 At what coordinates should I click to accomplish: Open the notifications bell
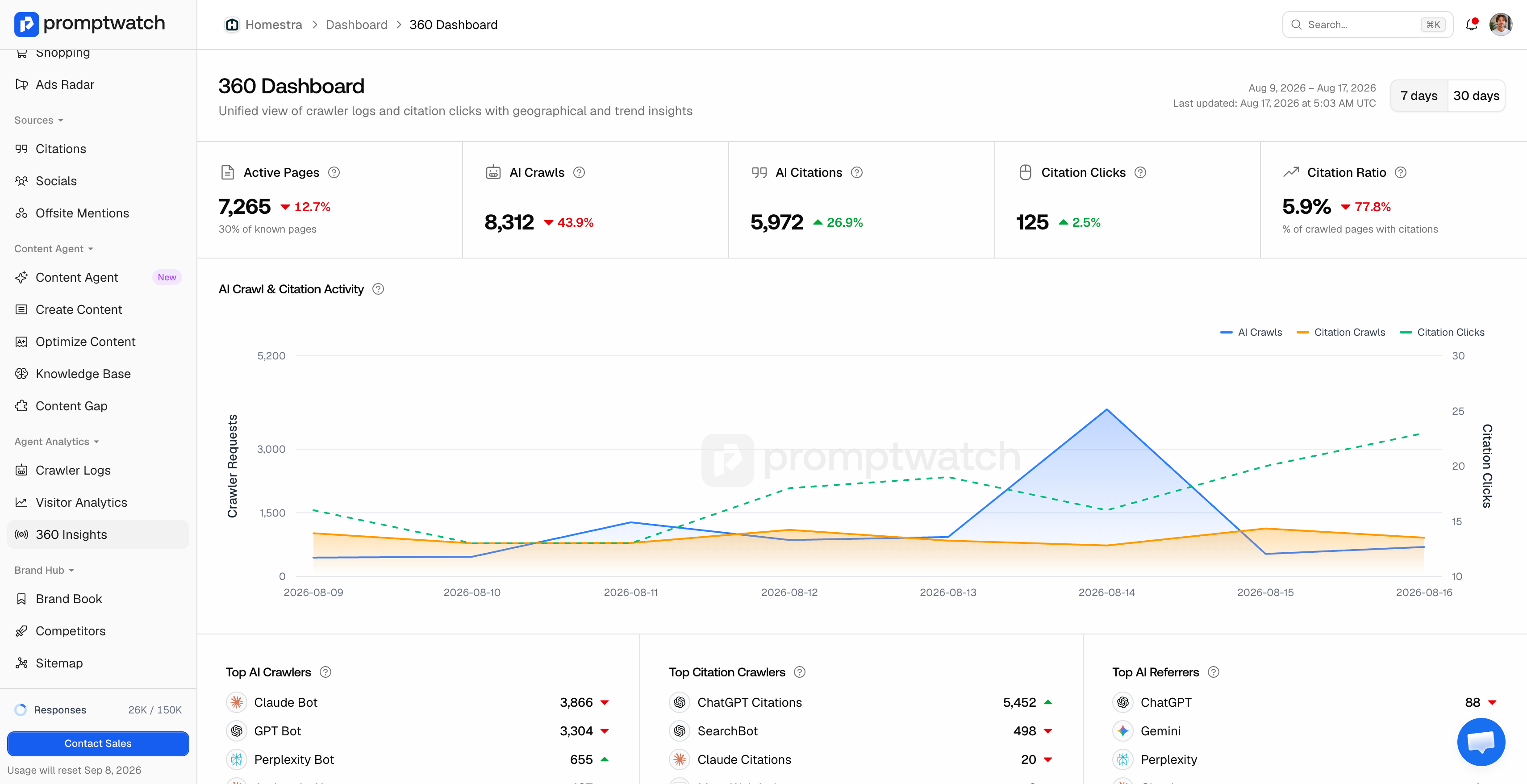(1471, 24)
